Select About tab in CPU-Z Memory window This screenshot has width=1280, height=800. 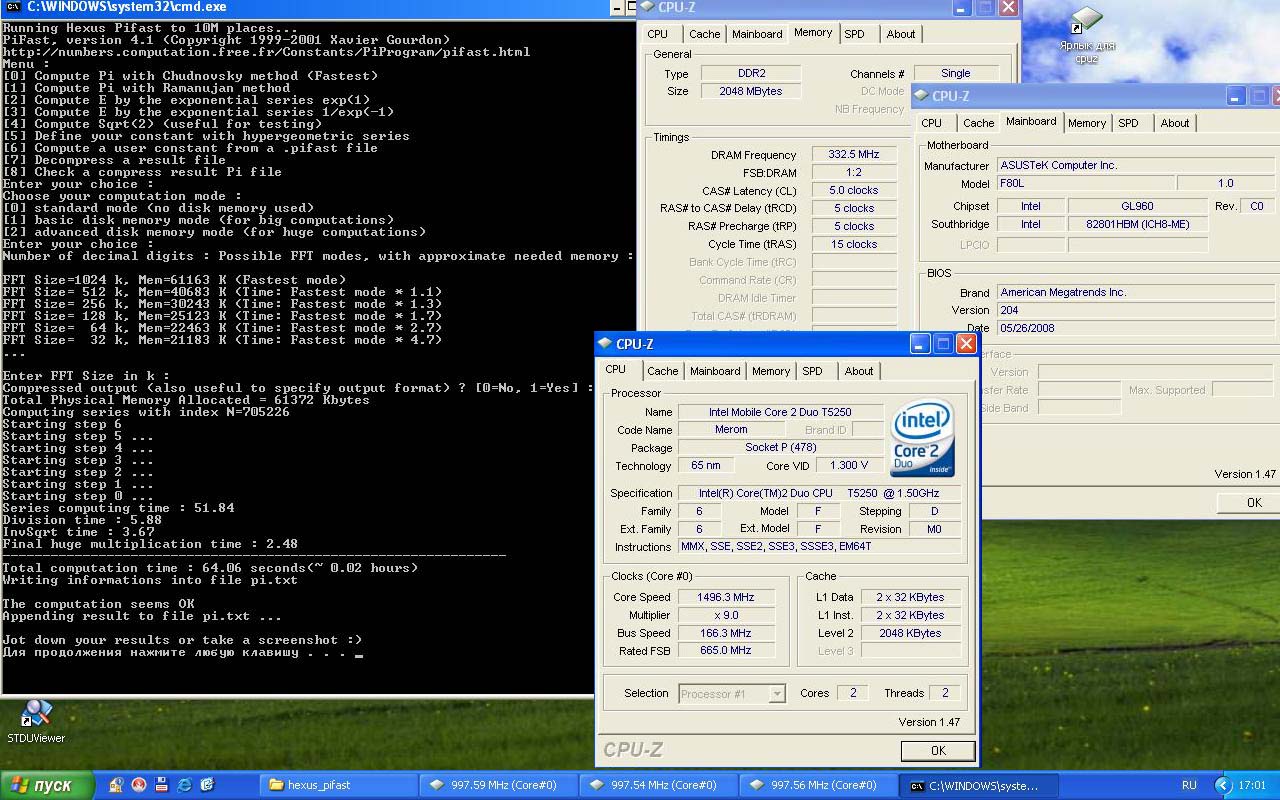[901, 34]
